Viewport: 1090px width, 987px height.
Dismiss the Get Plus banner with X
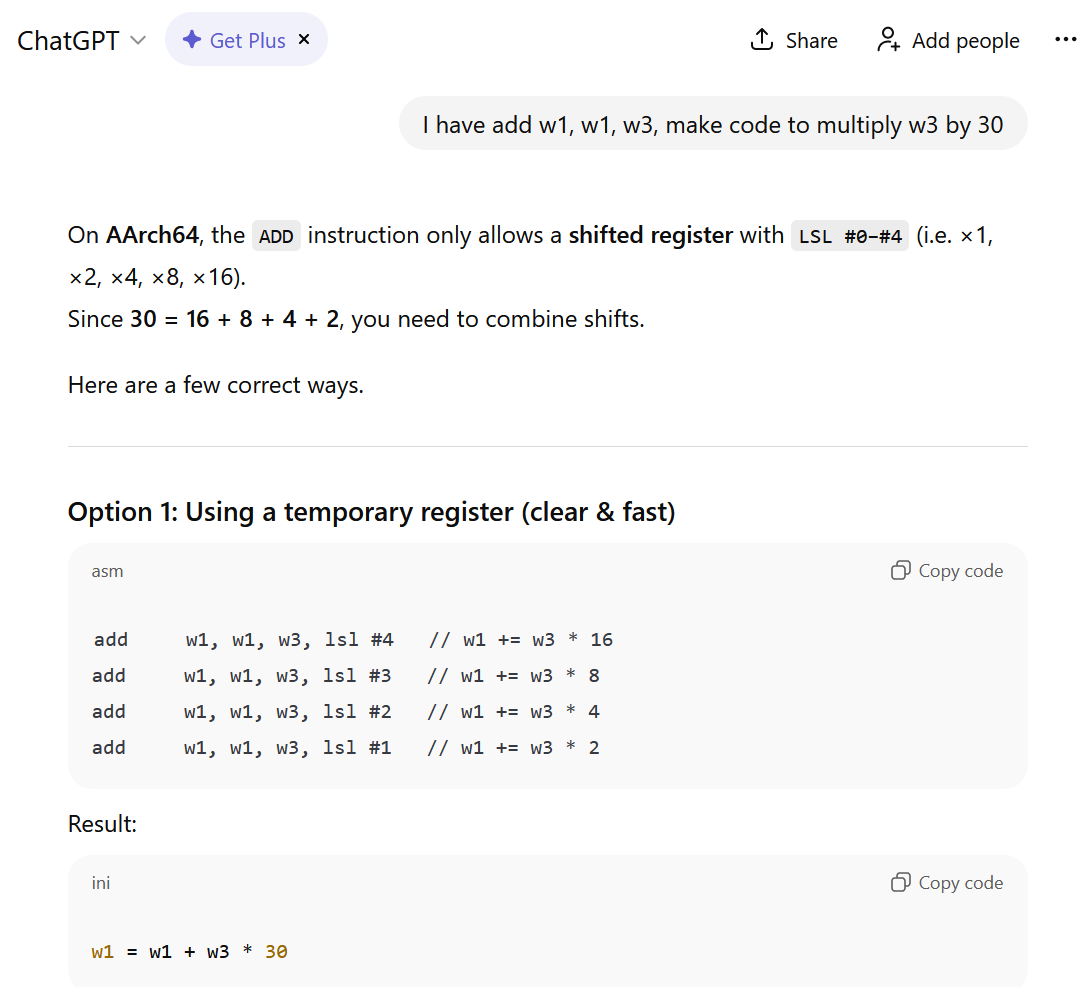tap(304, 40)
